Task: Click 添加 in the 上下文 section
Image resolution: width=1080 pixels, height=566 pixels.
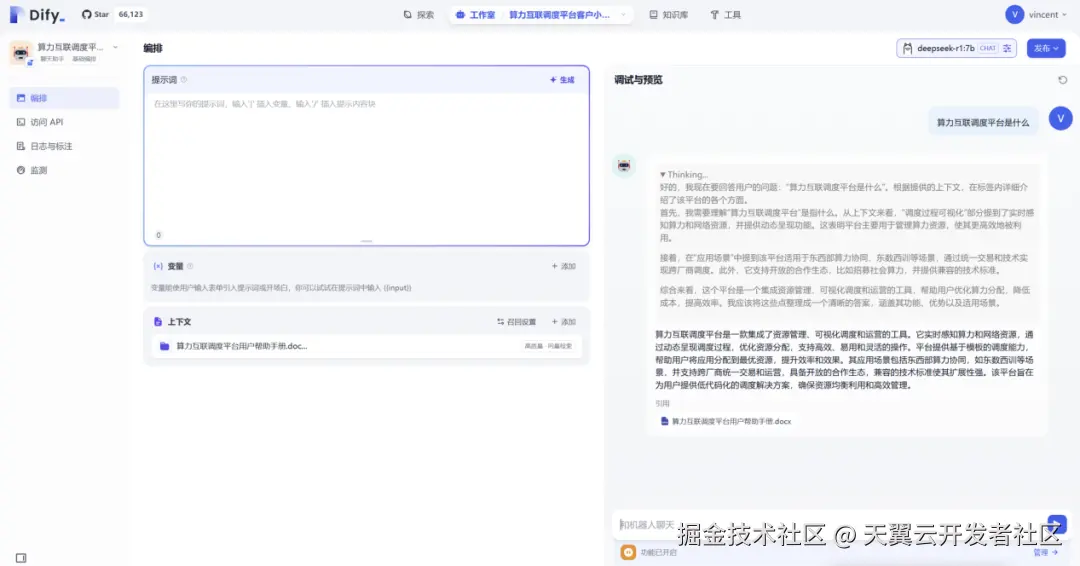Action: (x=563, y=322)
